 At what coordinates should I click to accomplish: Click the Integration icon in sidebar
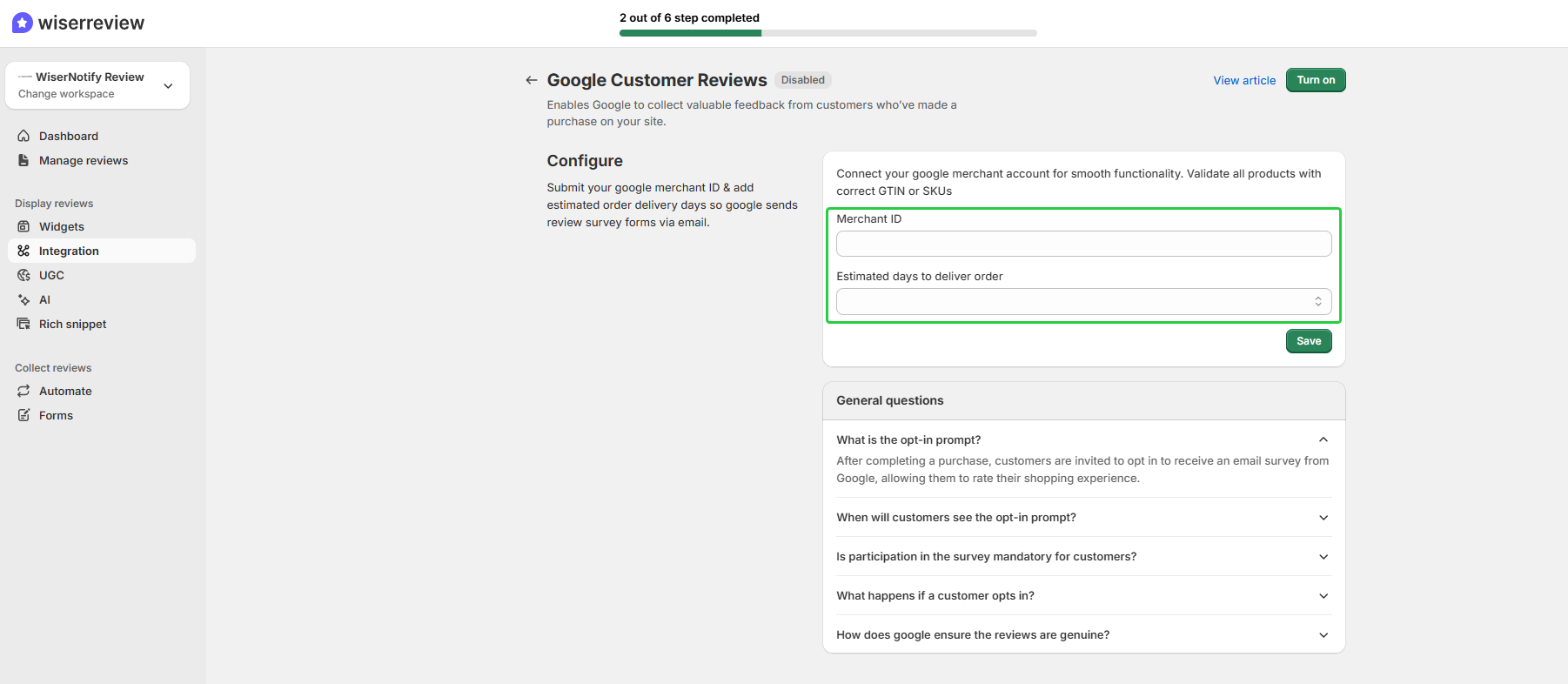(23, 251)
